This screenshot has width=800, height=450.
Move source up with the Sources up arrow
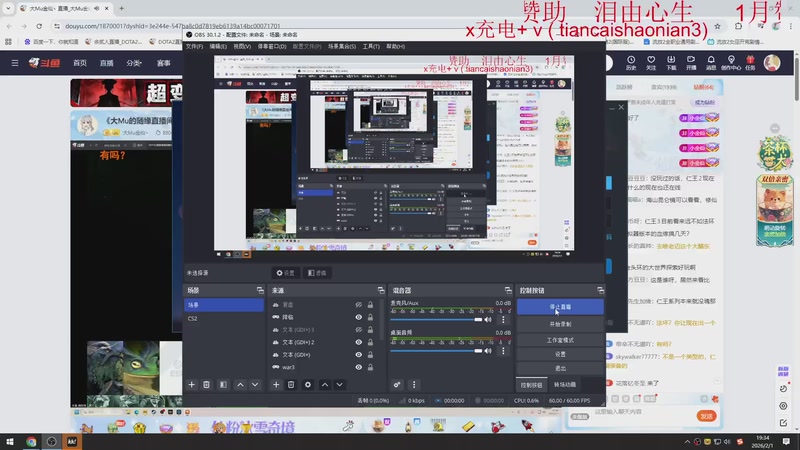[324, 385]
